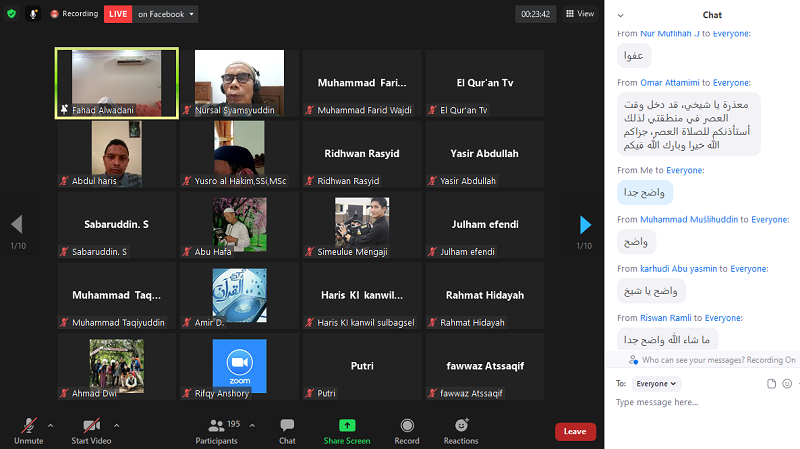The image size is (800, 449).
Task: Click the Chat panel title
Action: tap(712, 15)
